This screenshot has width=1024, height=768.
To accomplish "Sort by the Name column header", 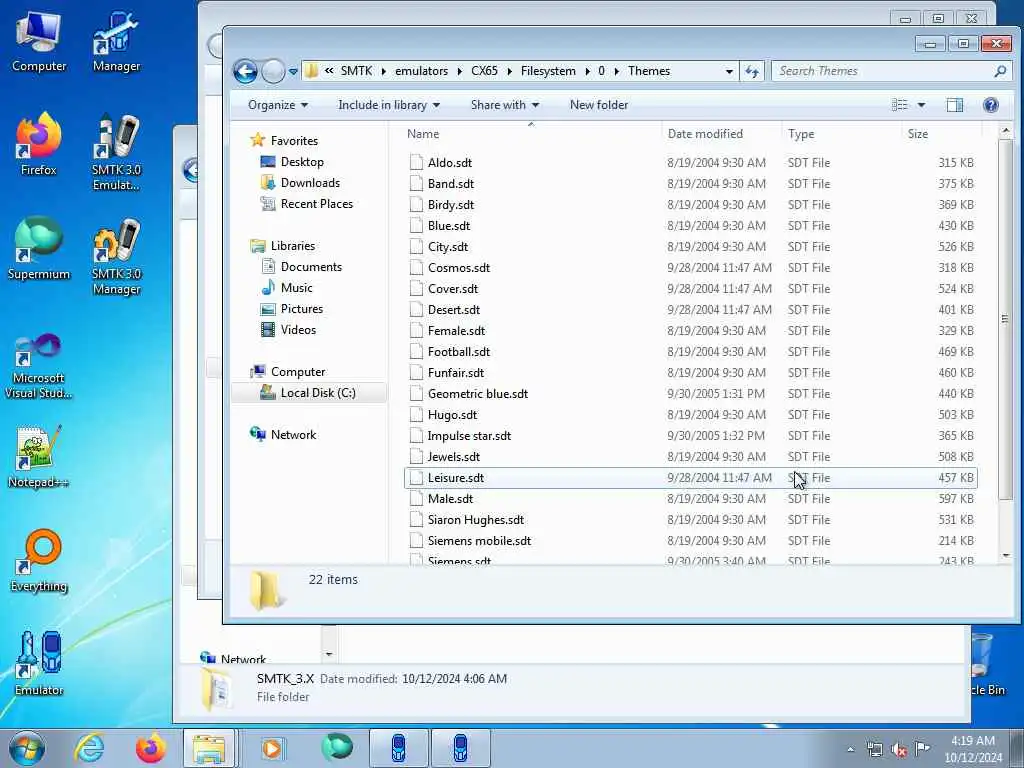I will point(531,134).
